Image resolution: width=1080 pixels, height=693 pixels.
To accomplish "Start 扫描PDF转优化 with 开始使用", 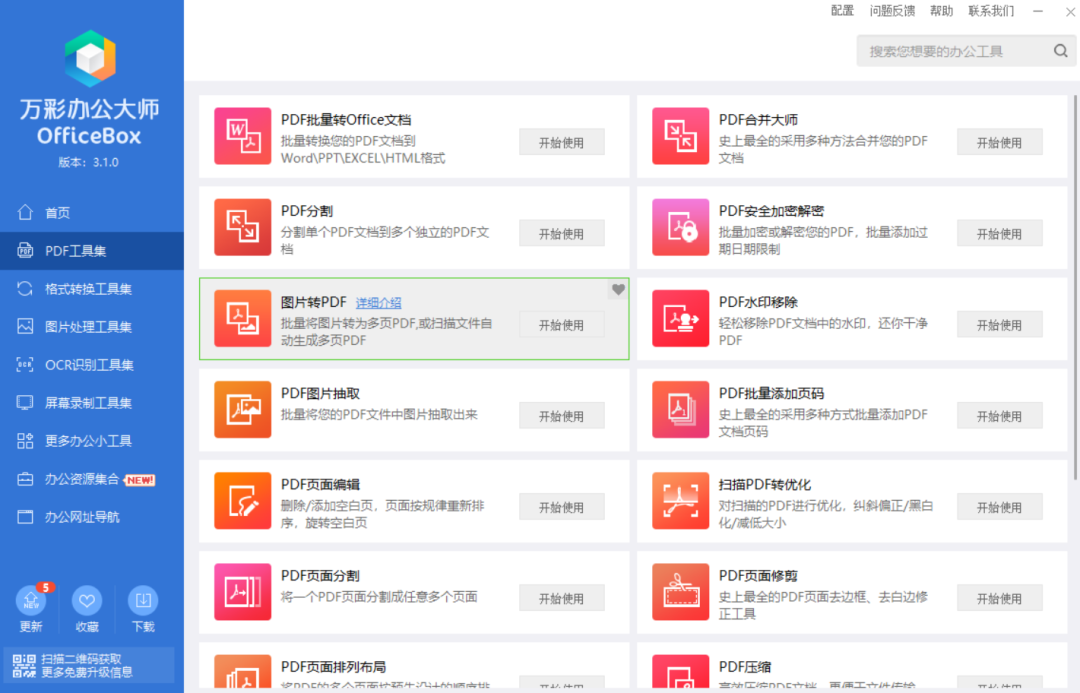I will (x=999, y=507).
